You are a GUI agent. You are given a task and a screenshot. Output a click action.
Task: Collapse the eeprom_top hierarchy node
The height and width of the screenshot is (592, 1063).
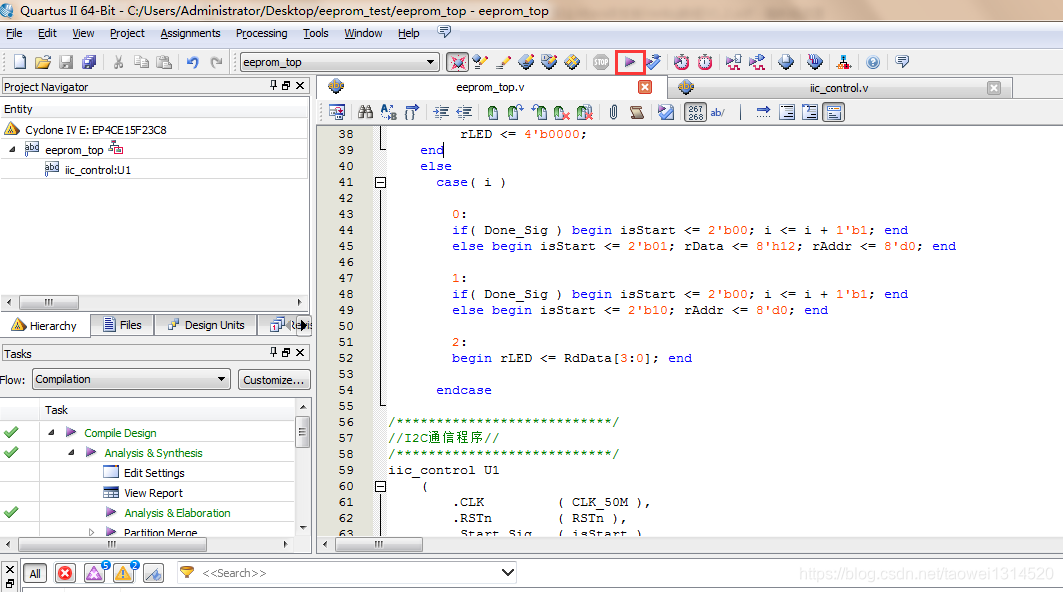tap(12, 149)
